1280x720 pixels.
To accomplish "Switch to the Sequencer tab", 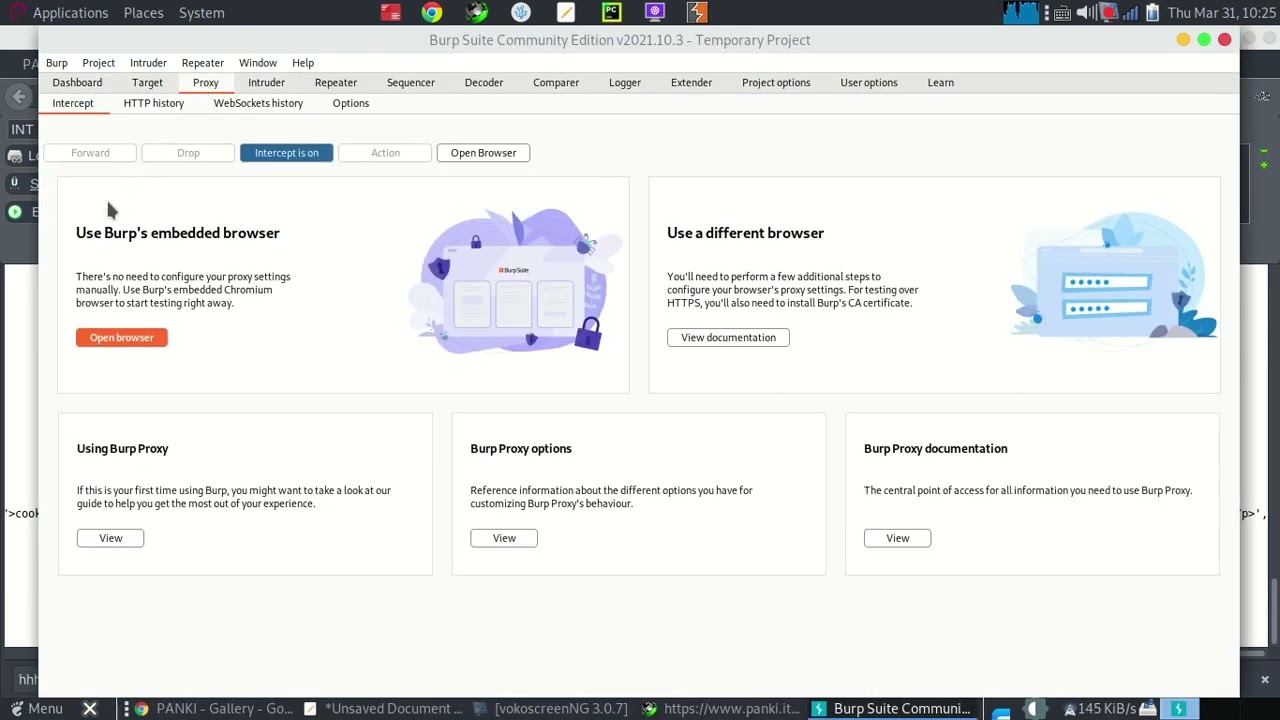I will tap(411, 83).
